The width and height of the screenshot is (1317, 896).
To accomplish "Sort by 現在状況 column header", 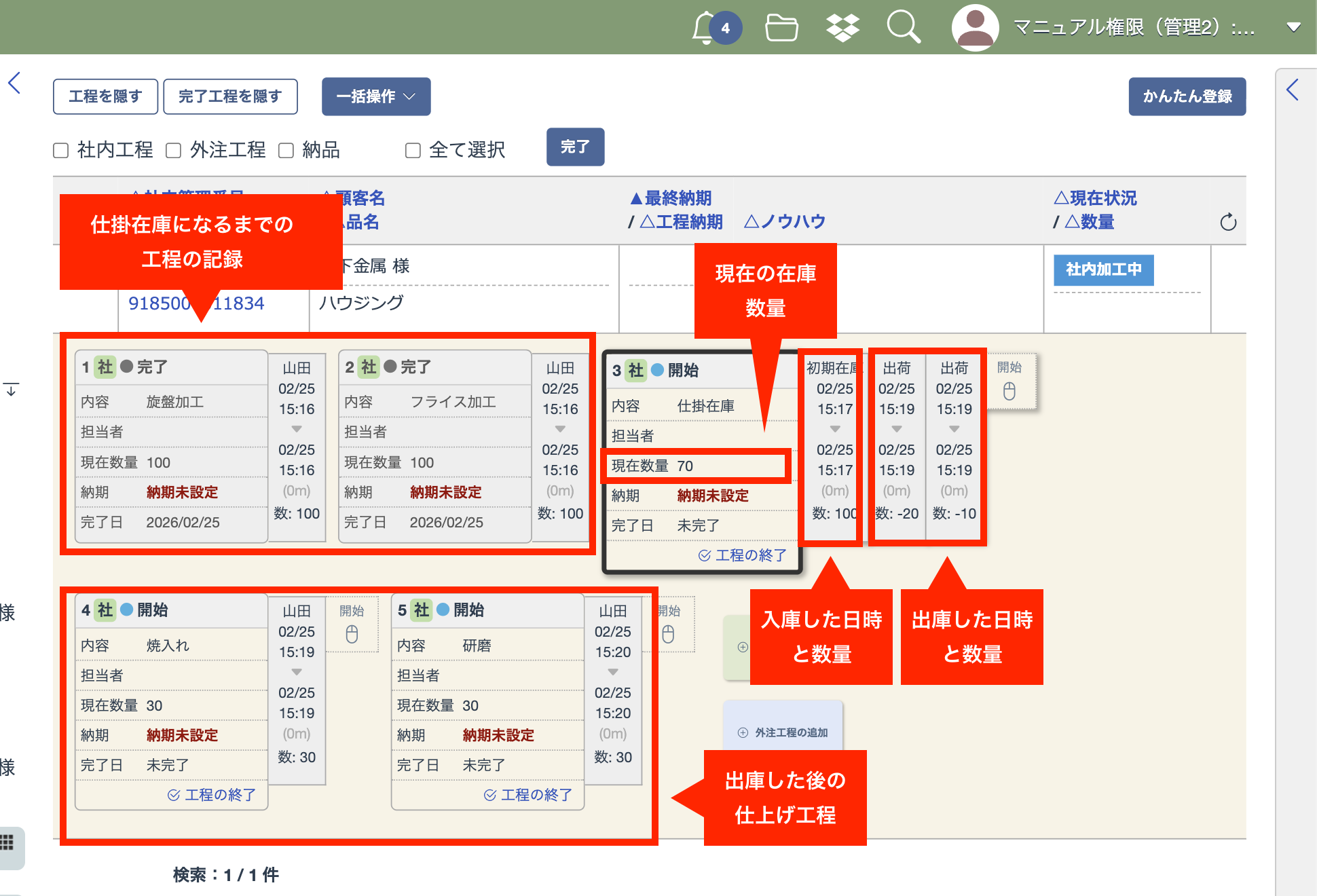I will [1095, 198].
